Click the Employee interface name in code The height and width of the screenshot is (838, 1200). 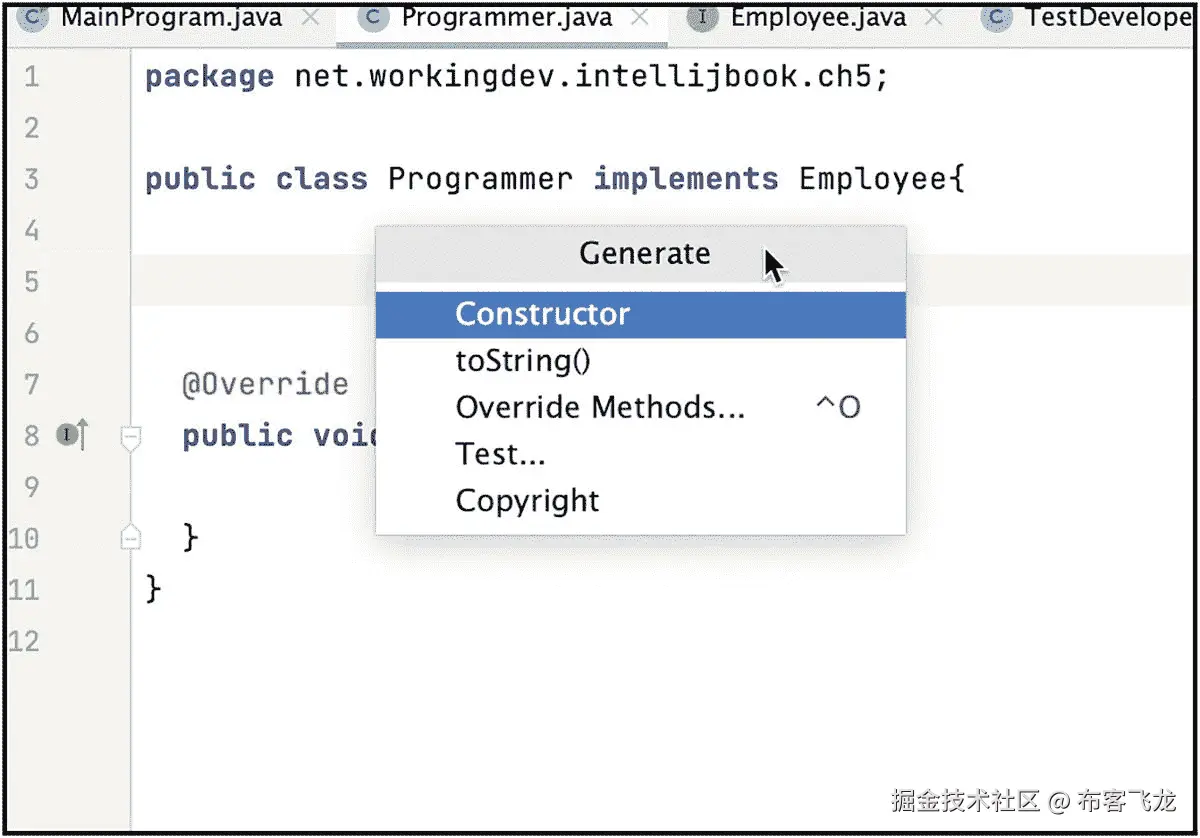tap(871, 179)
